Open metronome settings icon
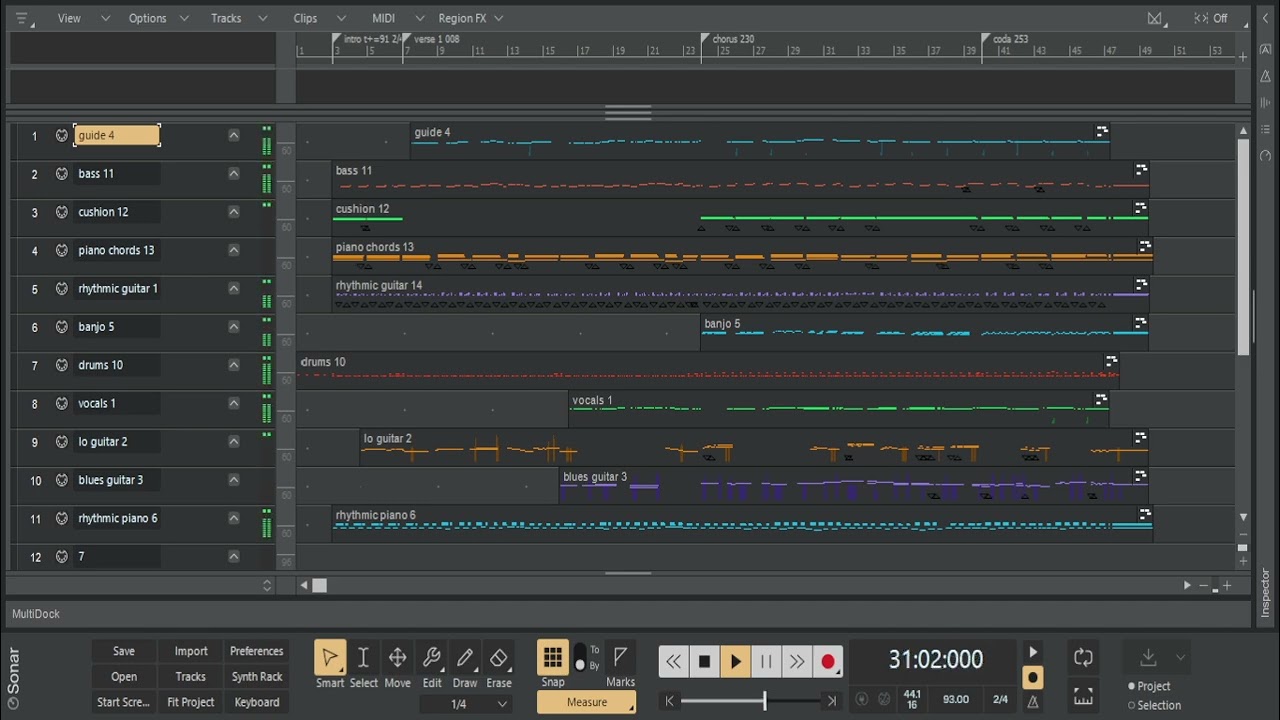Image resolution: width=1280 pixels, height=720 pixels. click(x=1033, y=701)
